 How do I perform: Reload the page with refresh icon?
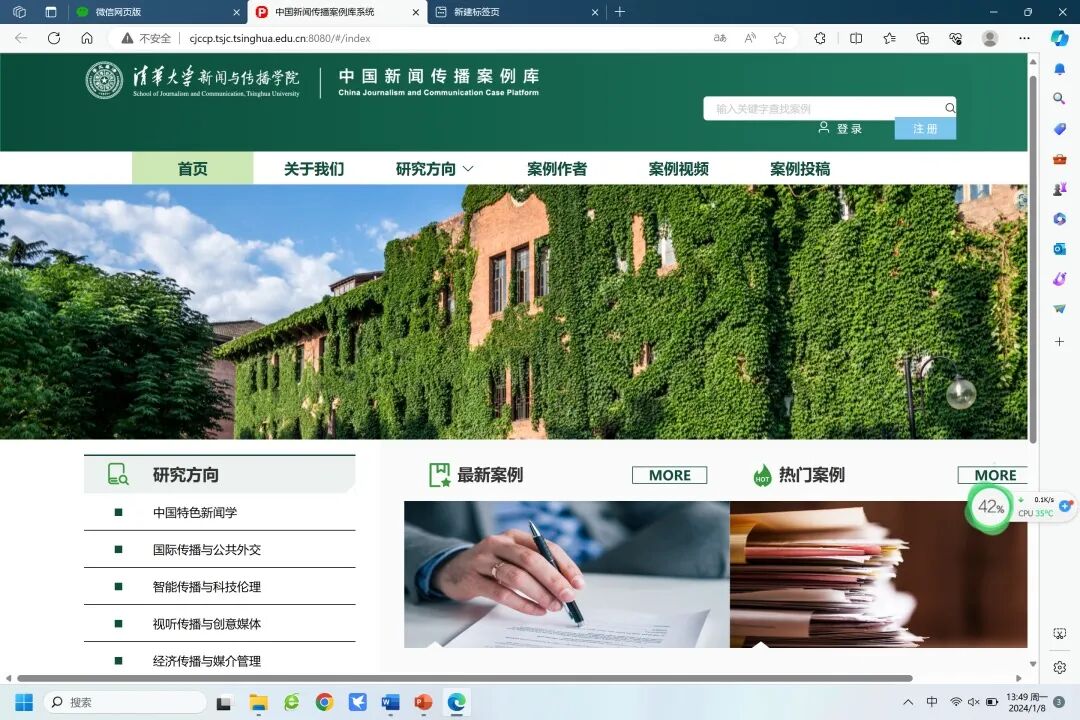[54, 38]
